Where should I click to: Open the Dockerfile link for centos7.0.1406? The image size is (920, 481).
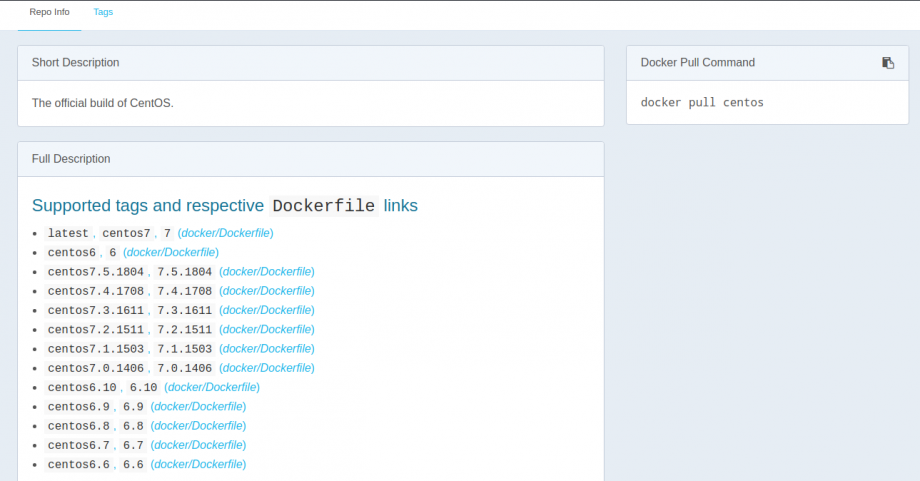(x=267, y=368)
